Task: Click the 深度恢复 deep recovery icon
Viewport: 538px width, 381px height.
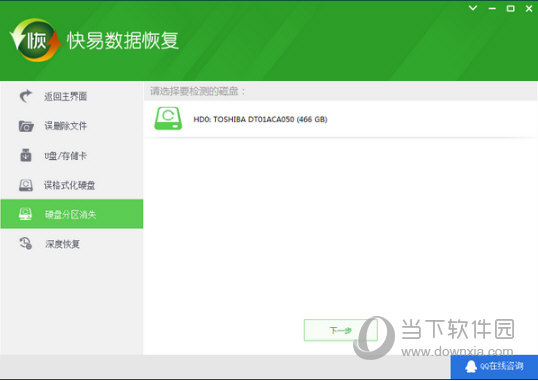Action: pos(26,243)
